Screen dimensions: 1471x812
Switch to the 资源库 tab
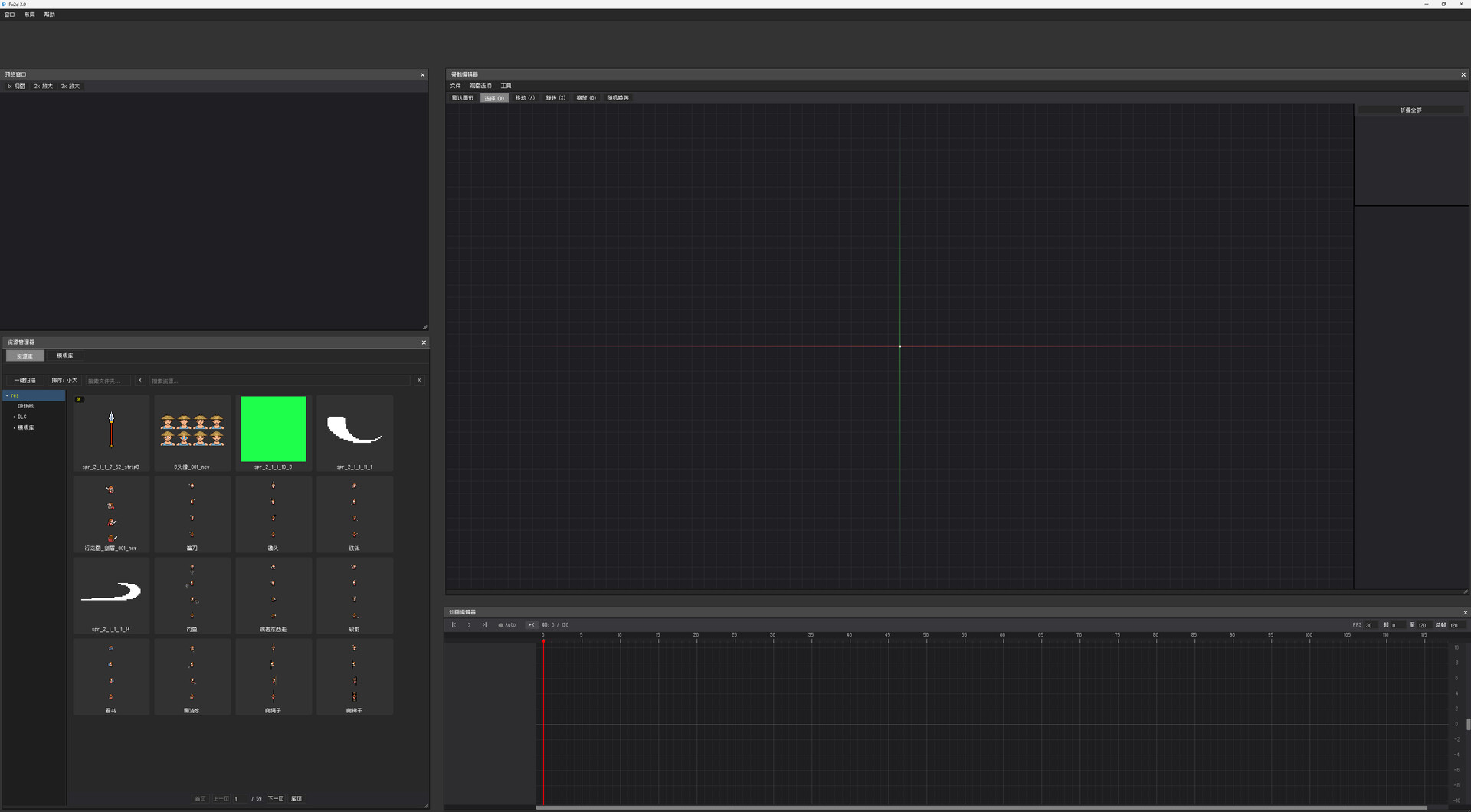(x=25, y=356)
